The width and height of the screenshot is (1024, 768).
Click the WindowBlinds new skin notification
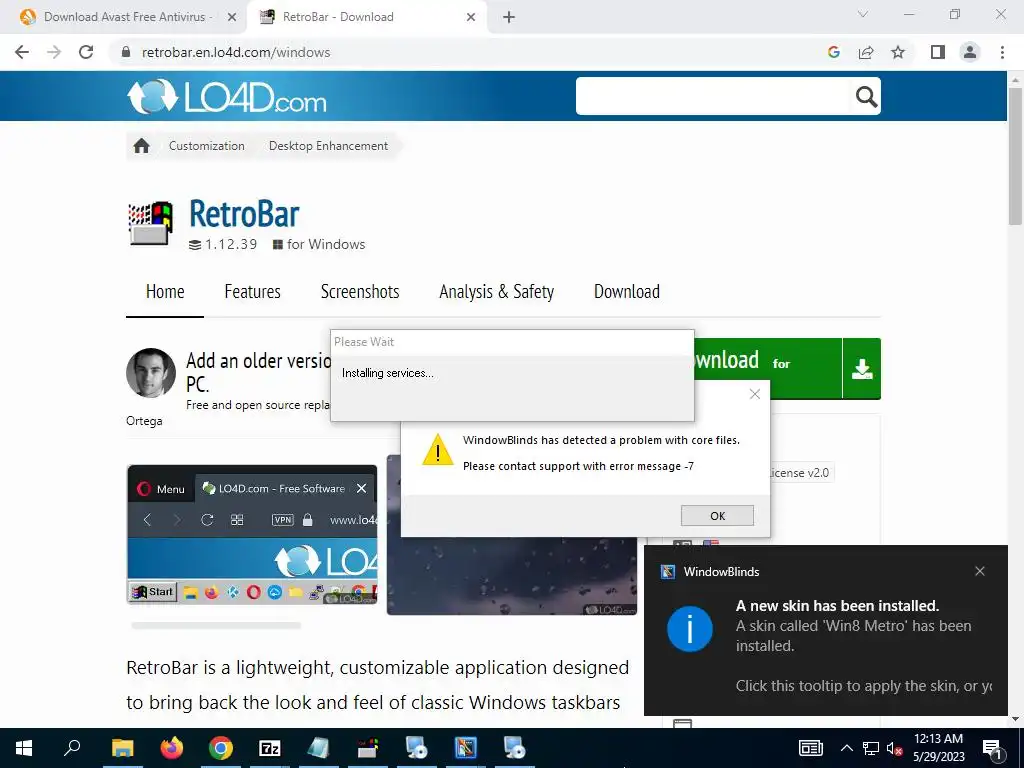coord(826,631)
